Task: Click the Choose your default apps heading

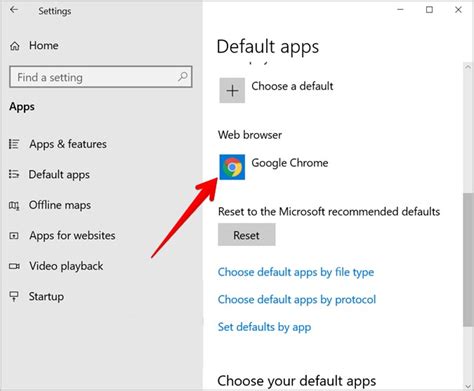Action: [x=297, y=381]
